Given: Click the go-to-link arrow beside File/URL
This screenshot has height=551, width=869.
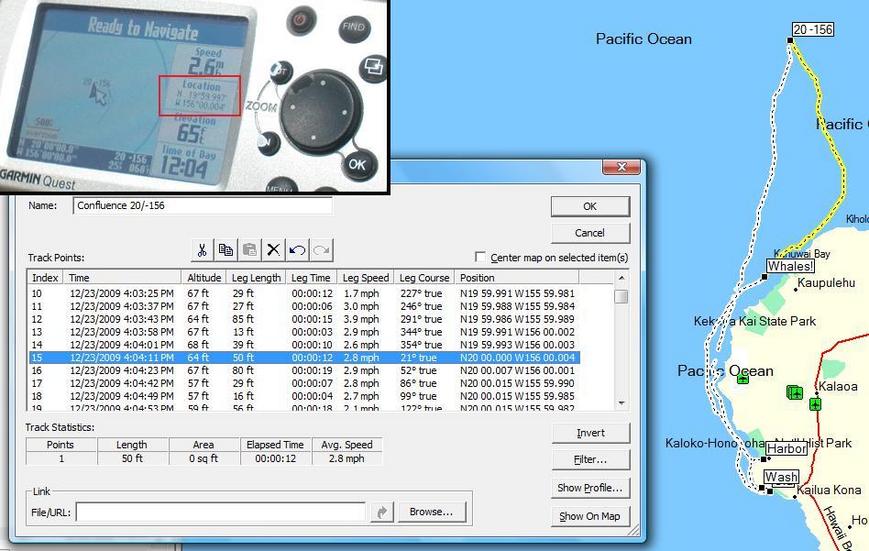Looking at the screenshot, I should [381, 512].
